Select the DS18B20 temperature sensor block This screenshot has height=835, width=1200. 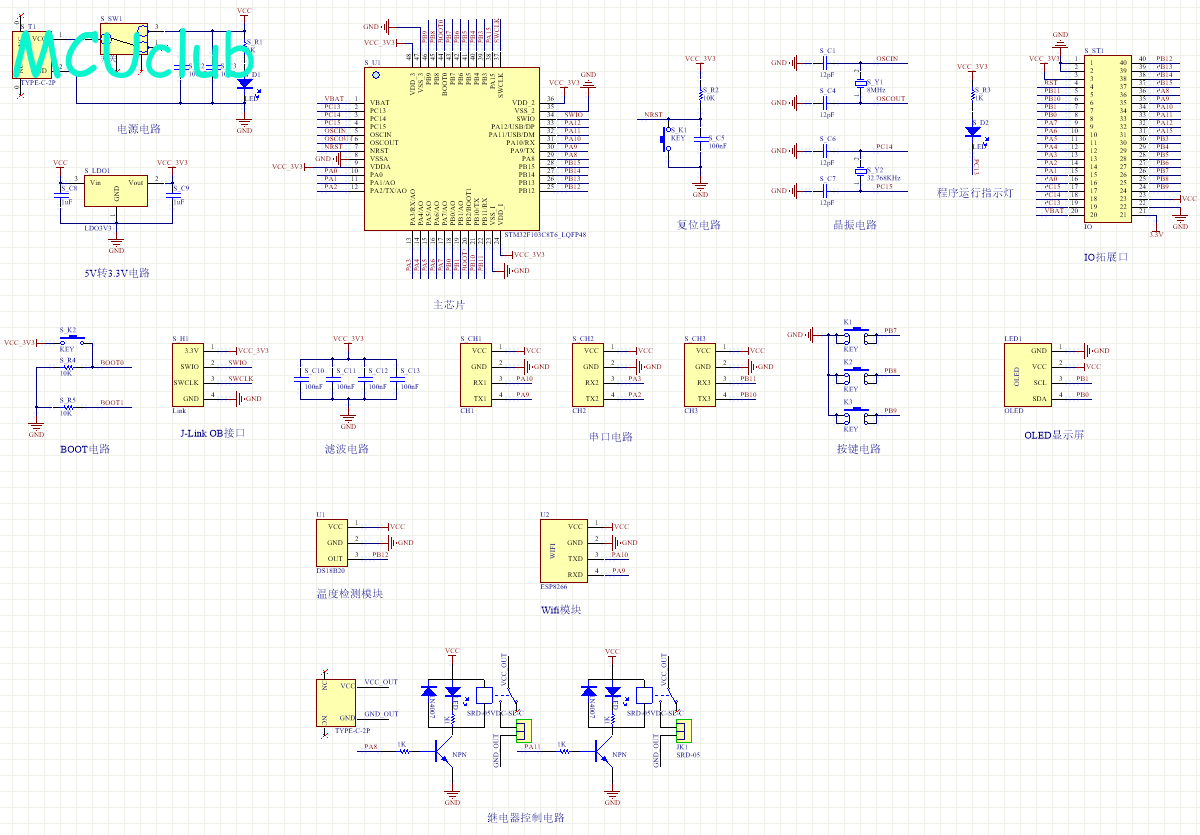(333, 542)
